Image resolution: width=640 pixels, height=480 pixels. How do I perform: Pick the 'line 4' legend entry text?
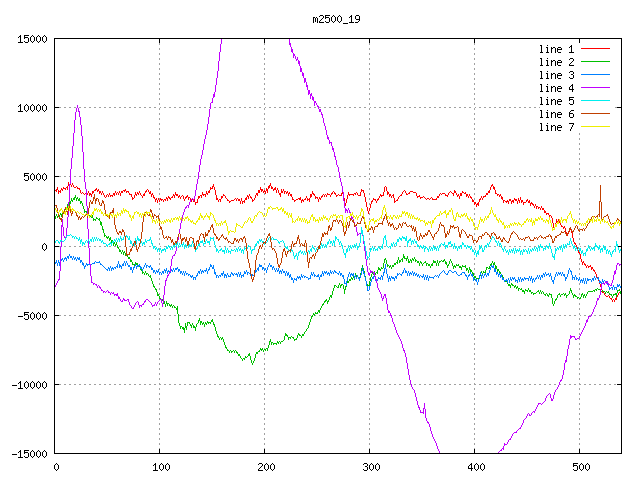557,88
